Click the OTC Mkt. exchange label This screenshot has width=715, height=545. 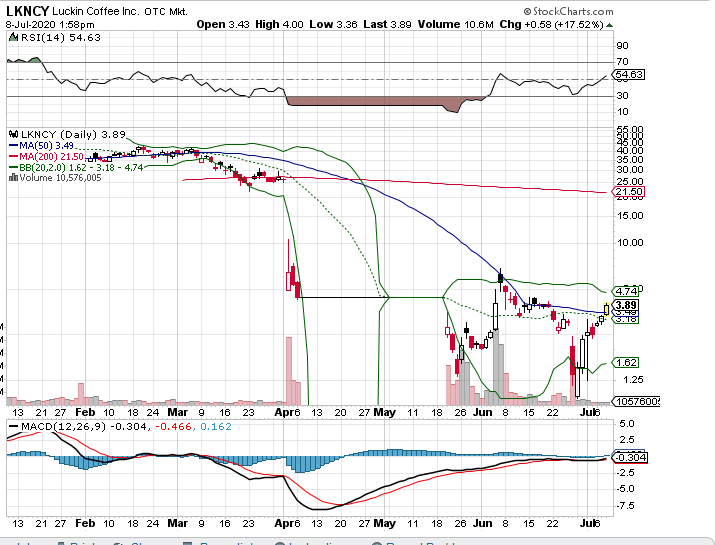click(166, 12)
